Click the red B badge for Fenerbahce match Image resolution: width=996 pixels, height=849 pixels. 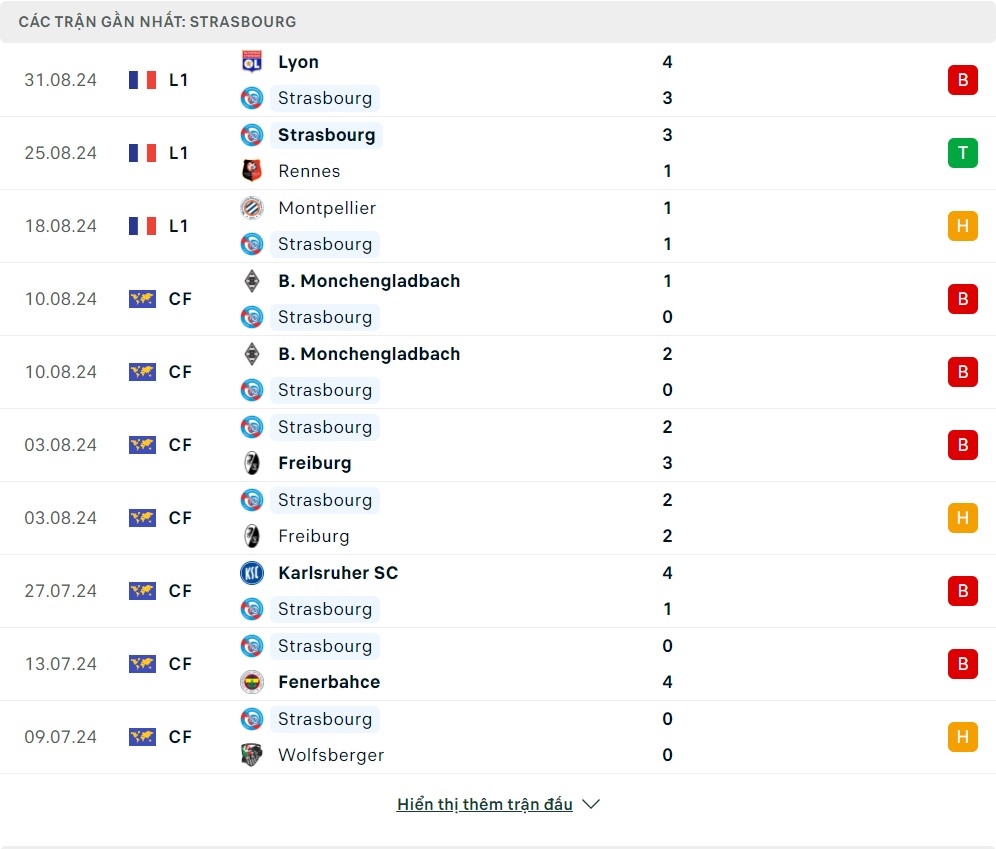pyautogui.click(x=962, y=664)
